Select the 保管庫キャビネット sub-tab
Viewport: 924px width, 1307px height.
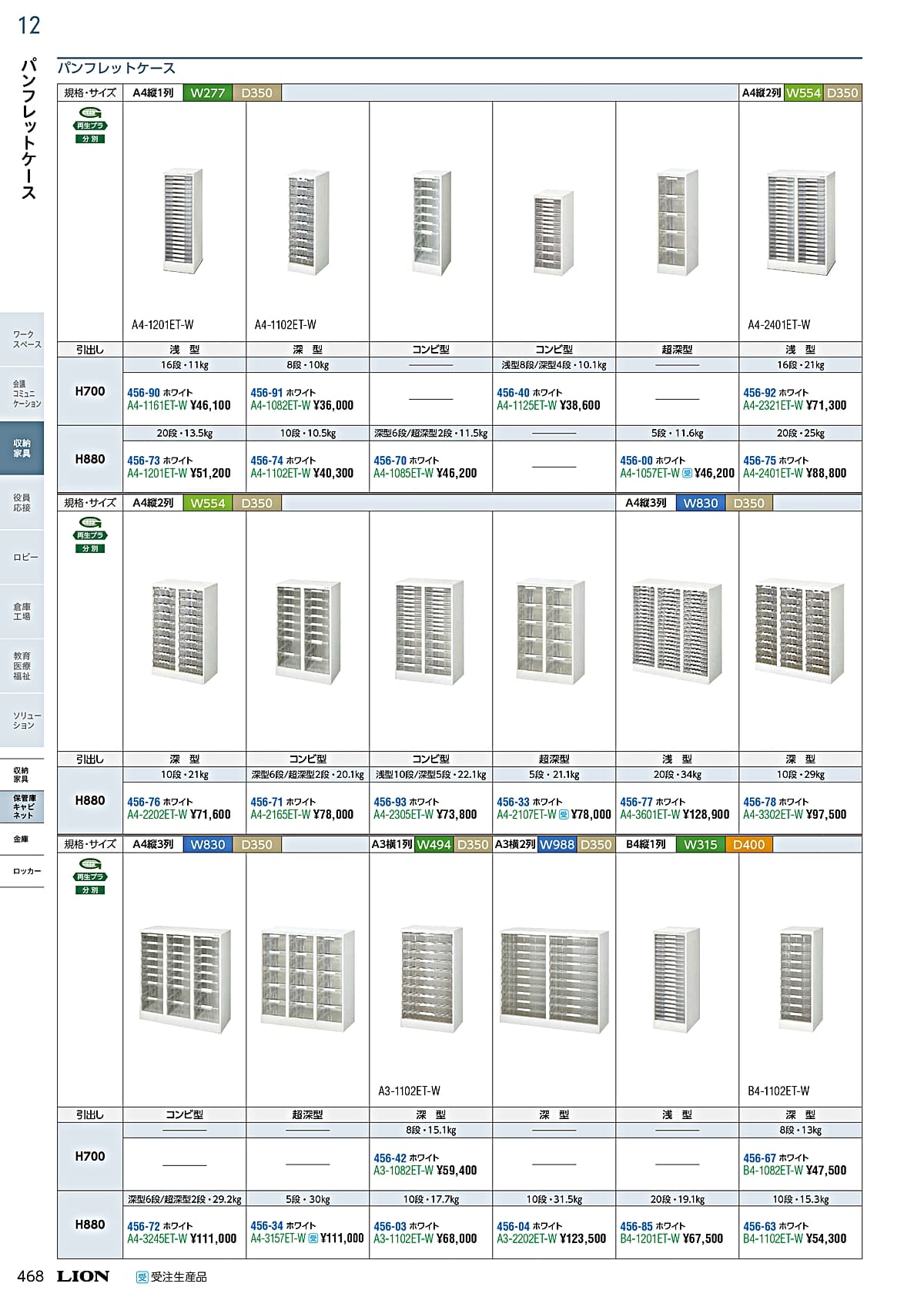(x=23, y=806)
